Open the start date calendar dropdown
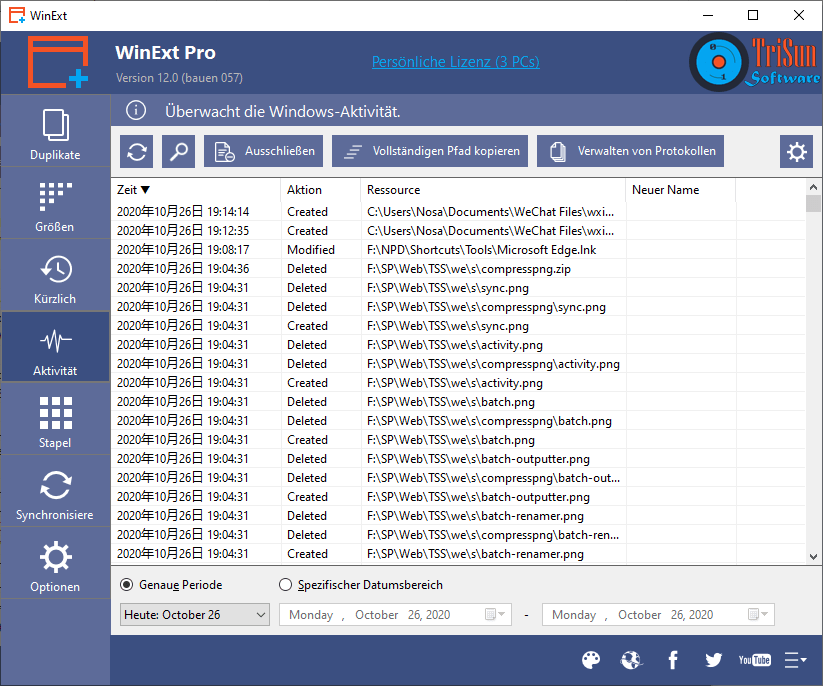 (x=495, y=615)
